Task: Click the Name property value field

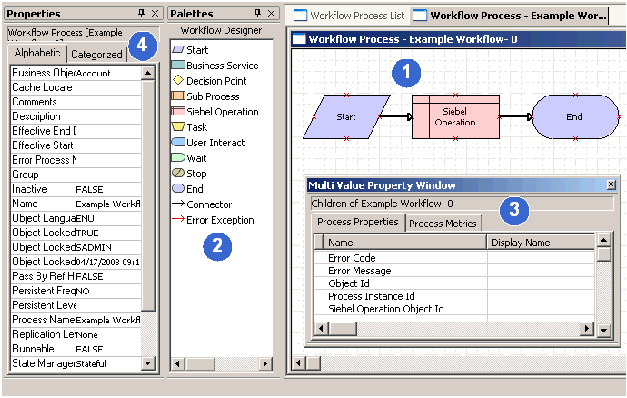Action: pyautogui.click(x=108, y=204)
